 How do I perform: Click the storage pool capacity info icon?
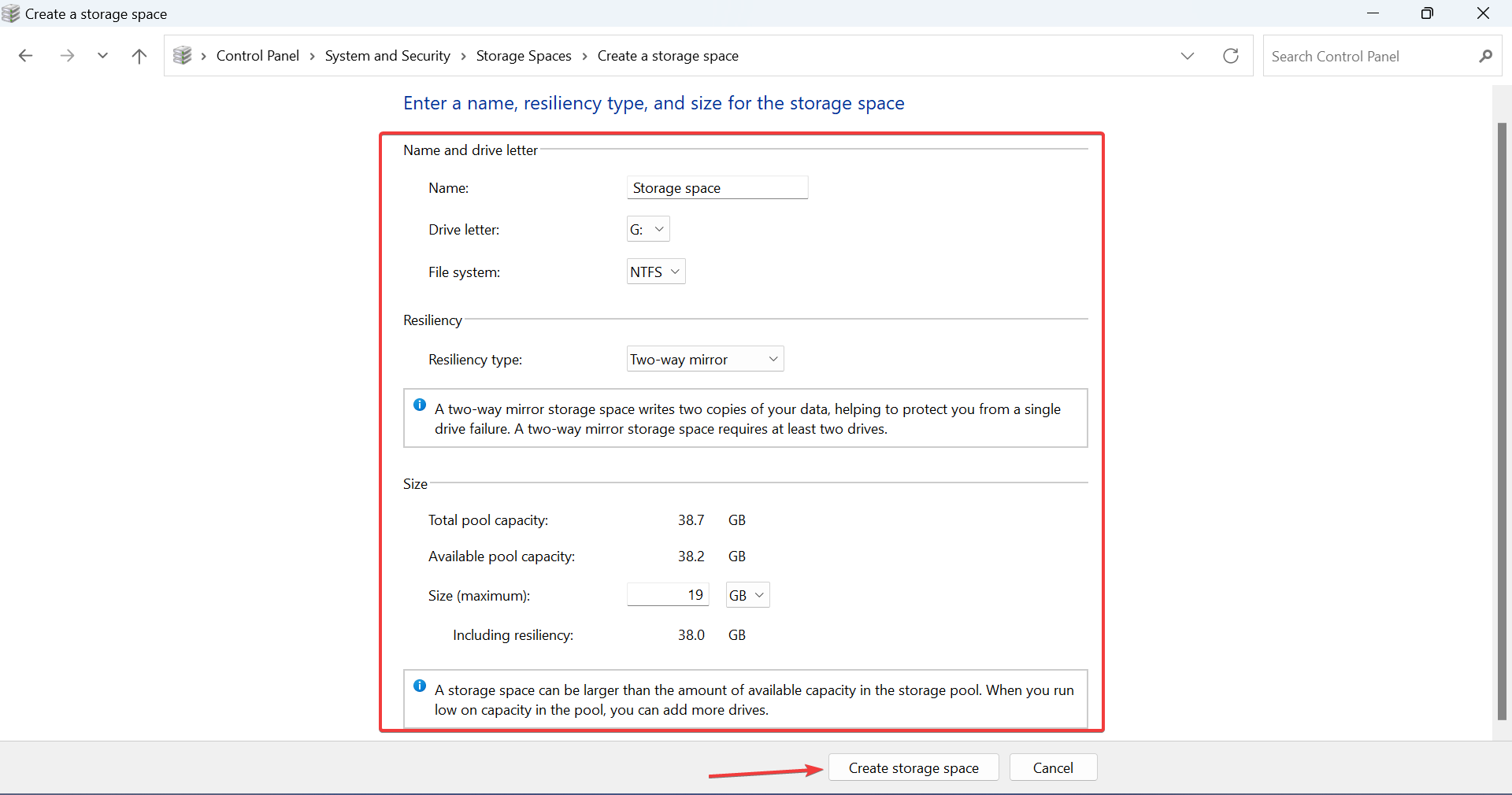pos(420,686)
